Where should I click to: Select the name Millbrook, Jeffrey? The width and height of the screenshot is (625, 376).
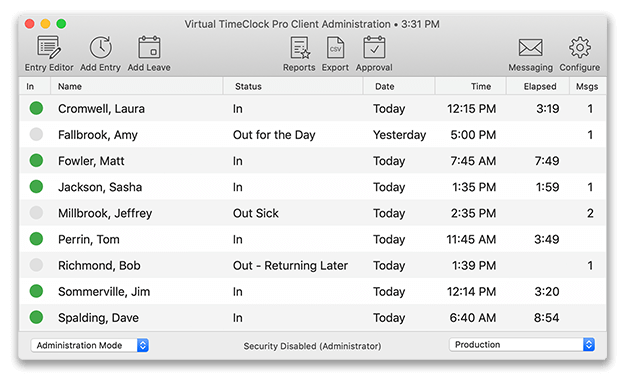(x=105, y=213)
